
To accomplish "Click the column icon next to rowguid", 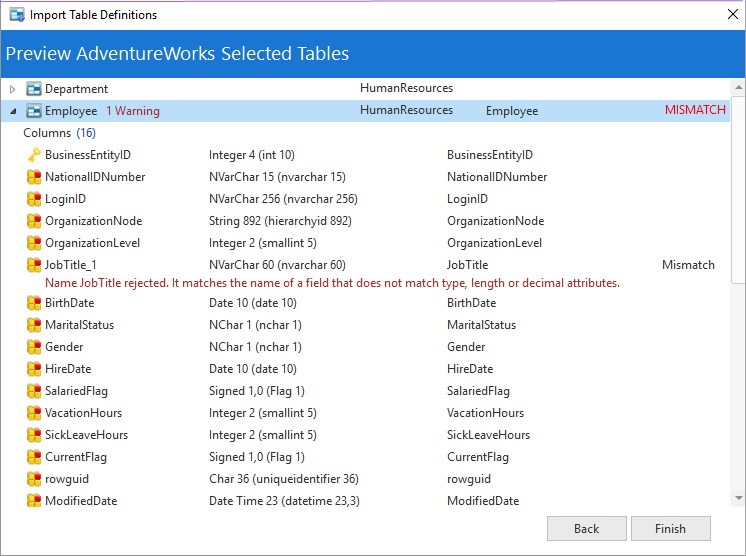I will click(x=34, y=479).
